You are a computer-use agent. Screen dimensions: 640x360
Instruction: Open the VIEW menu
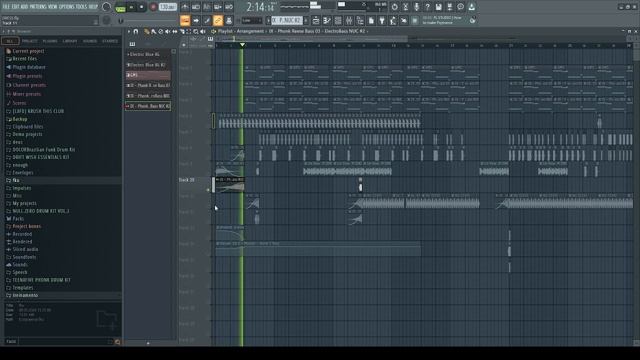click(52, 7)
